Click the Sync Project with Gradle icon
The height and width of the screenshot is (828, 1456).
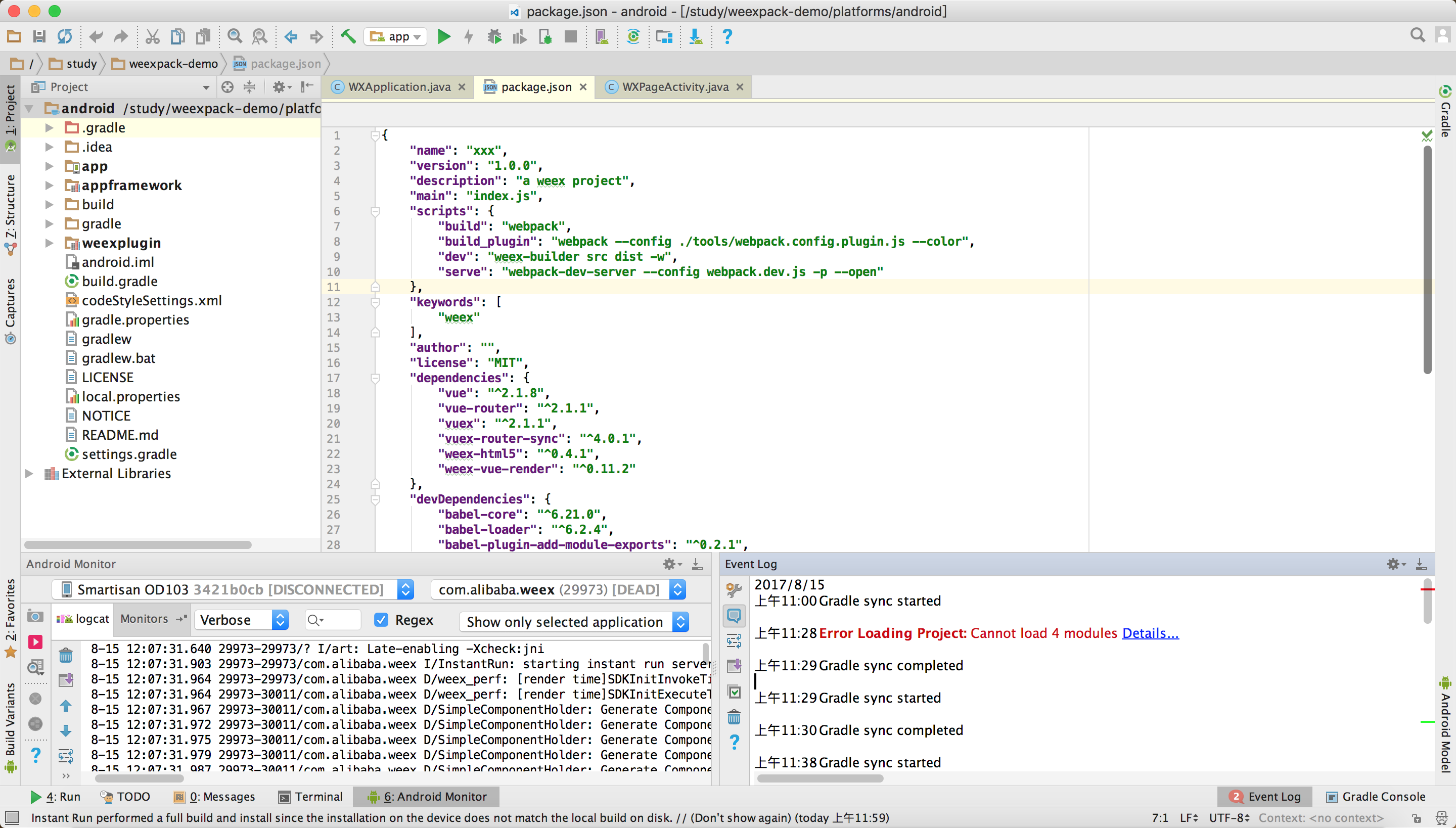click(x=633, y=37)
